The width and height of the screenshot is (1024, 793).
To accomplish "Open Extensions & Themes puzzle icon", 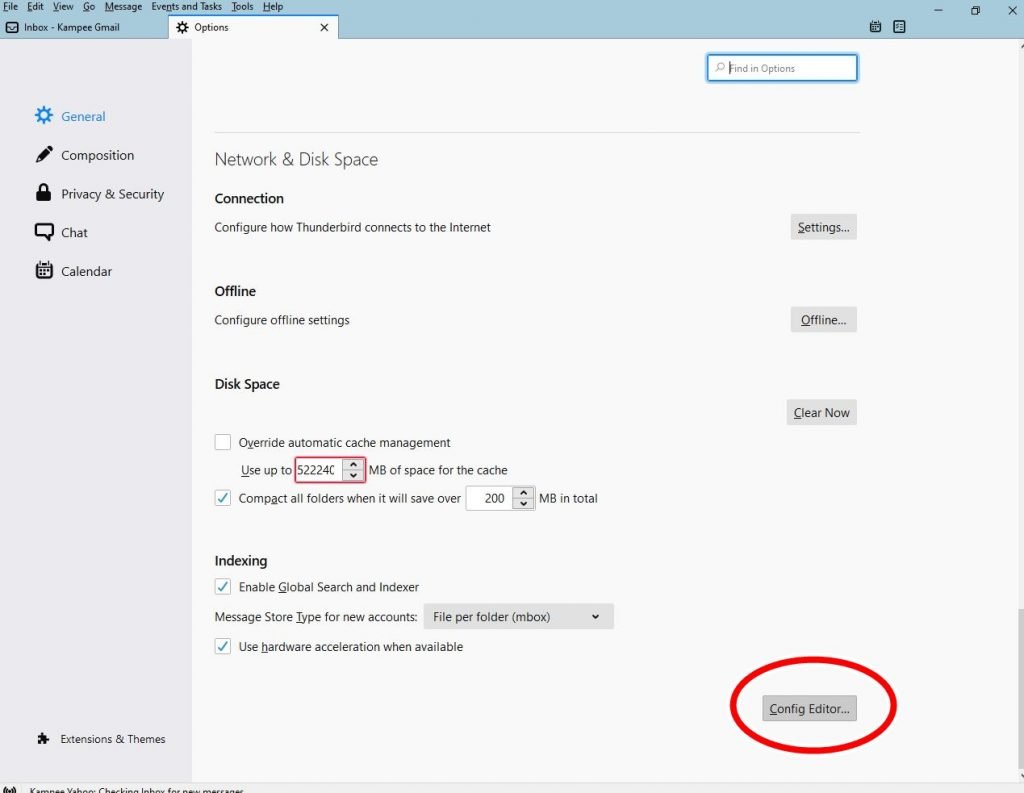I will [43, 739].
